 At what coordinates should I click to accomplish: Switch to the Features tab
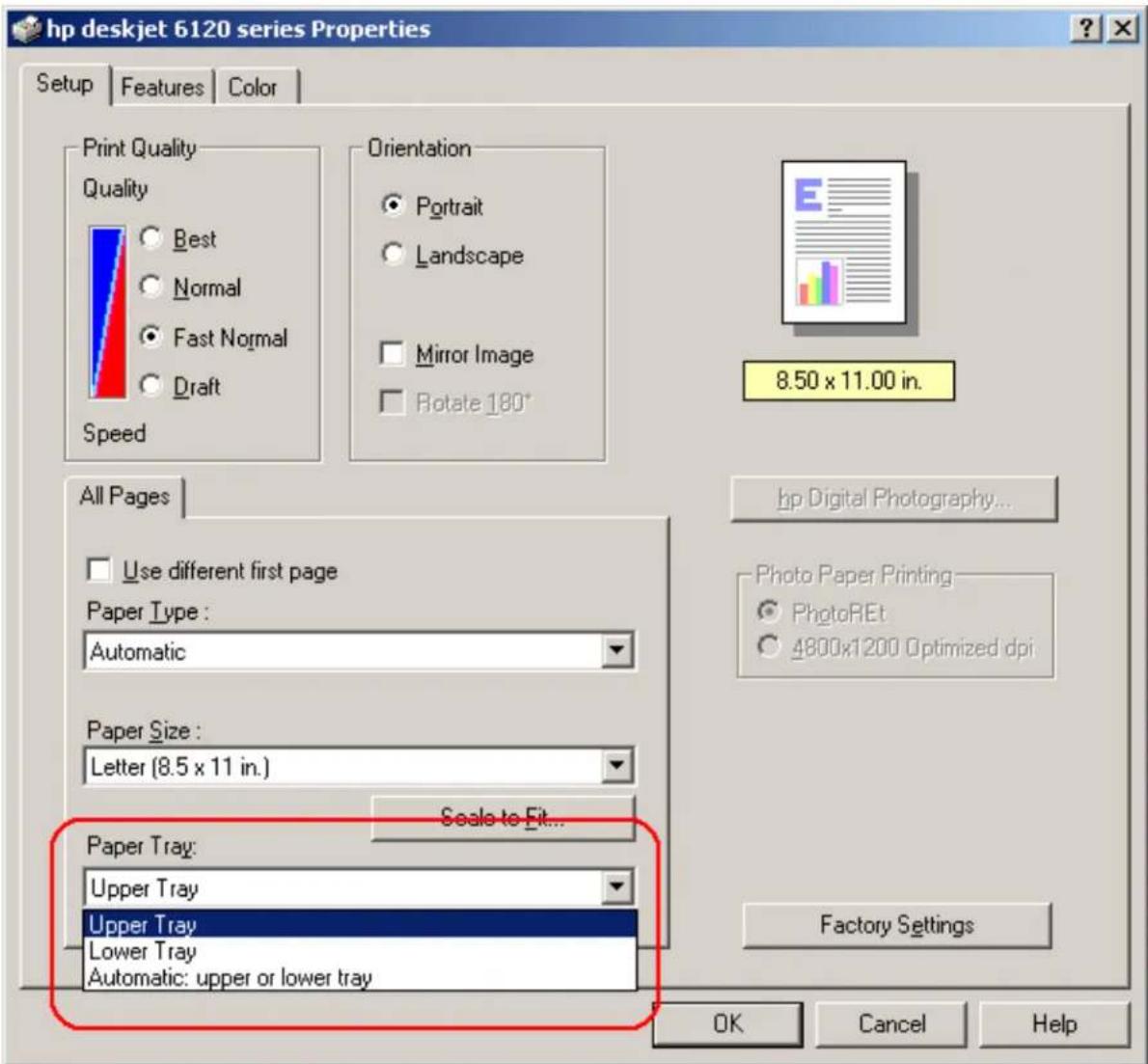coord(162,87)
